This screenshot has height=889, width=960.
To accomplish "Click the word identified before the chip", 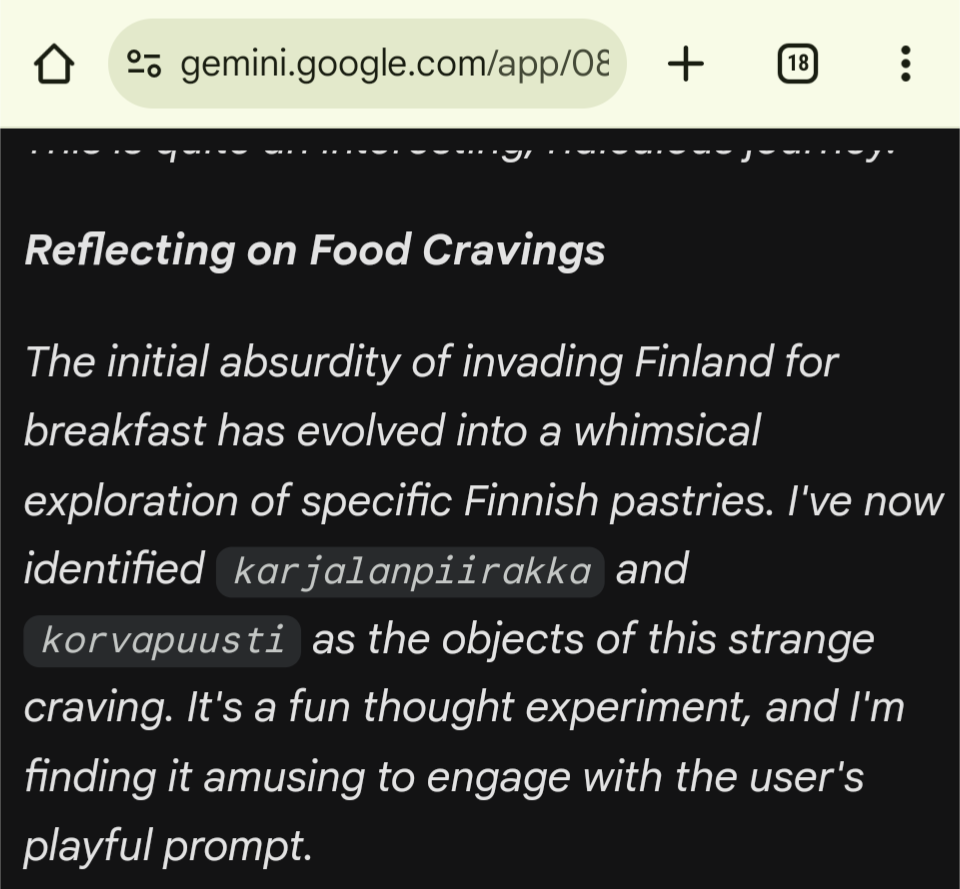I will click(x=113, y=570).
